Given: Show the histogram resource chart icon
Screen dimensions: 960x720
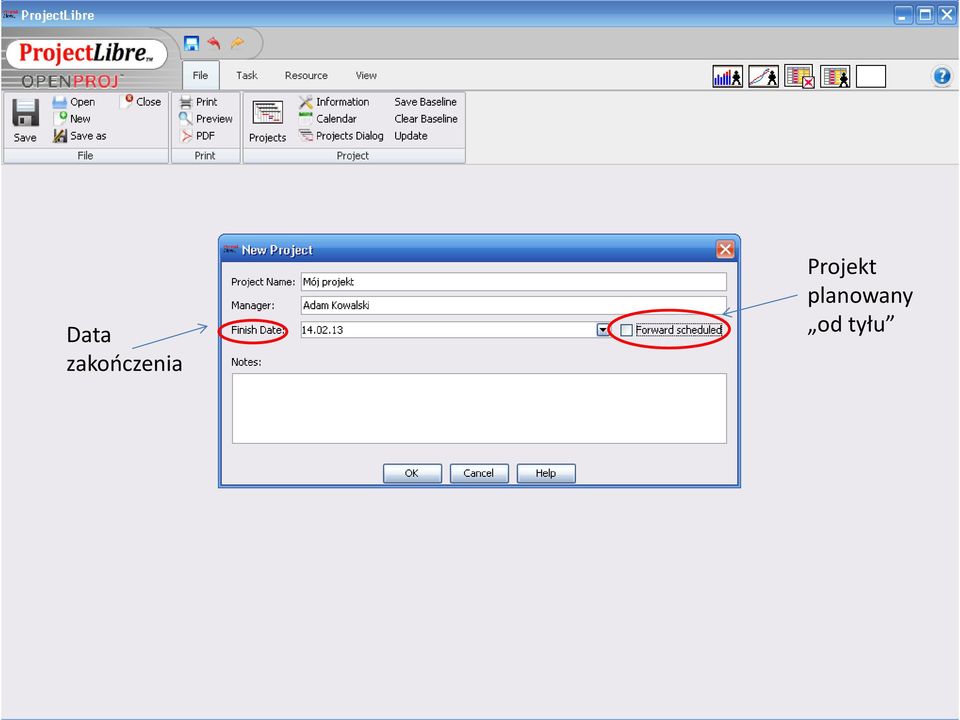Looking at the screenshot, I should coord(727,77).
